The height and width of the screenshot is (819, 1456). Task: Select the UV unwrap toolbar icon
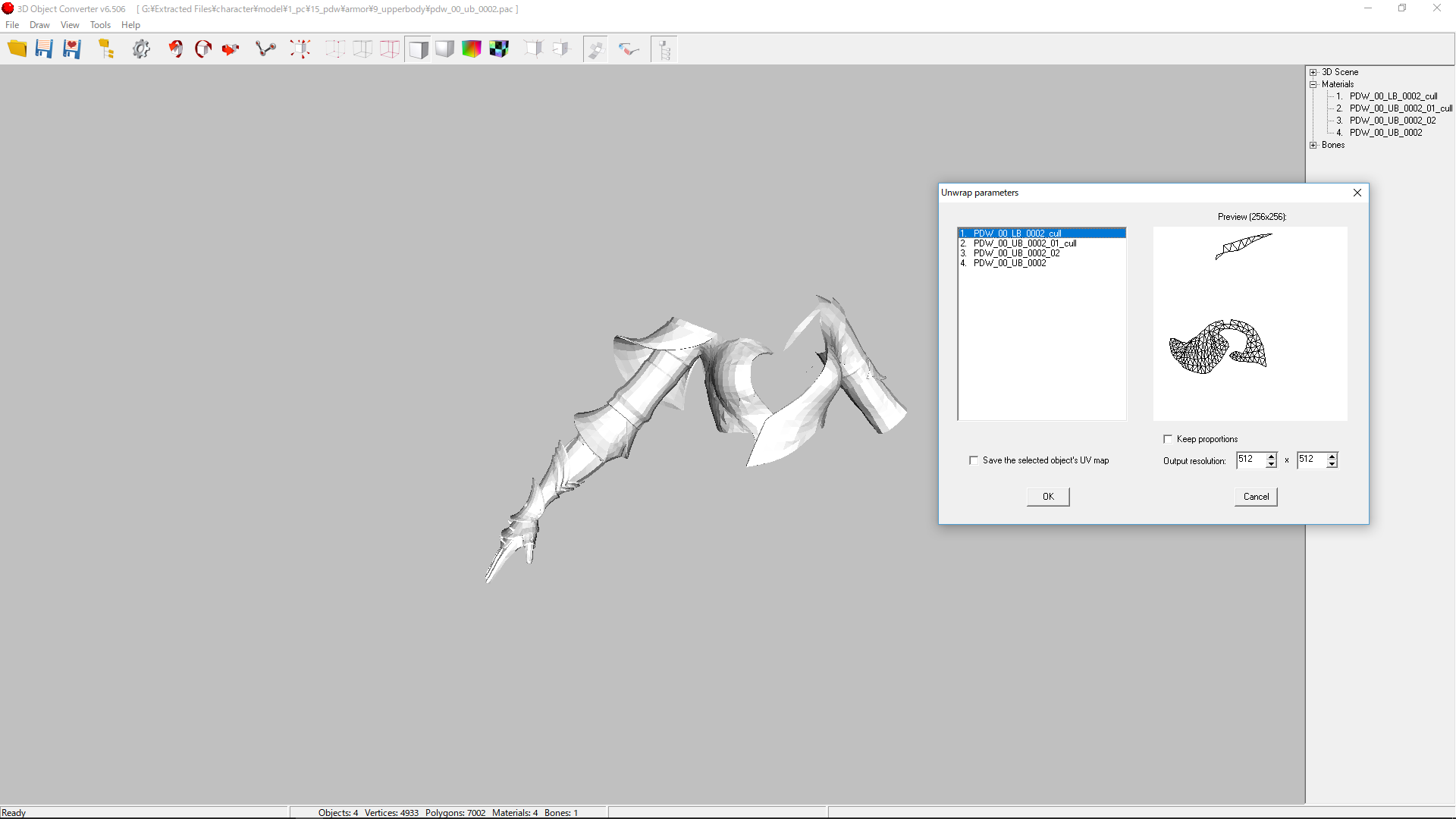click(x=595, y=49)
